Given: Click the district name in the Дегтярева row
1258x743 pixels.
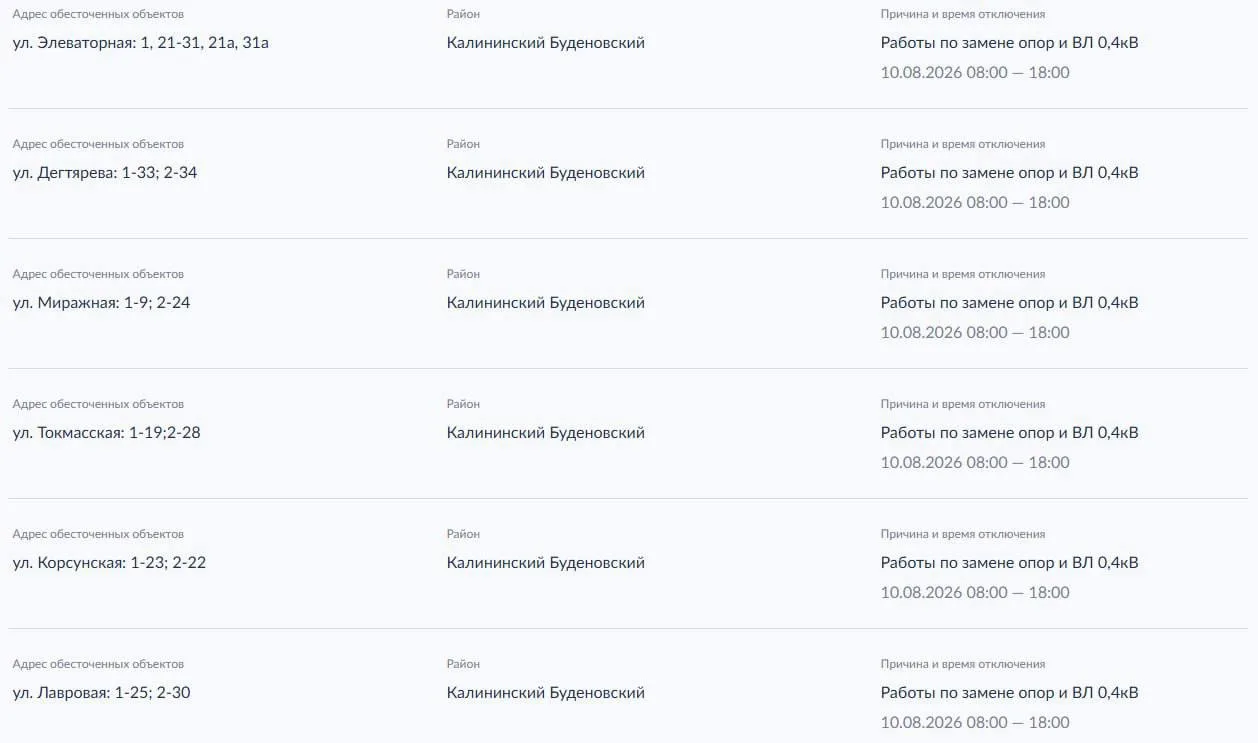Looking at the screenshot, I should click(546, 173).
